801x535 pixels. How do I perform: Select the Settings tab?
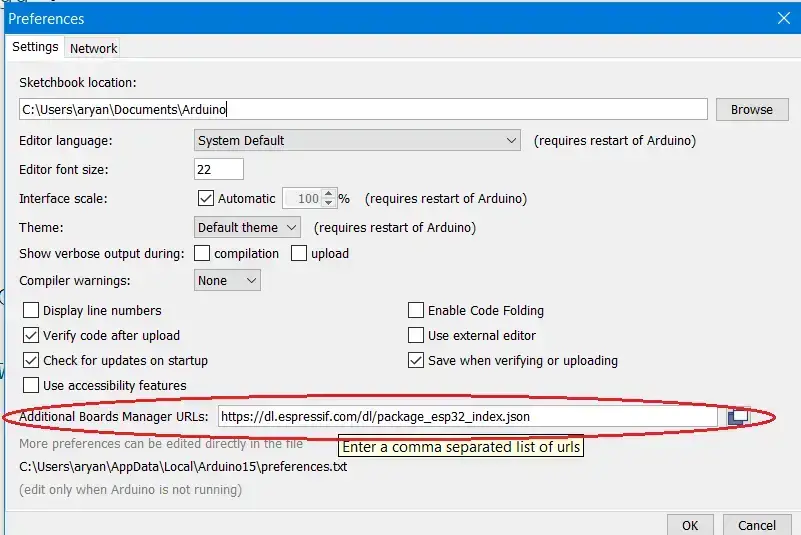[x=35, y=47]
